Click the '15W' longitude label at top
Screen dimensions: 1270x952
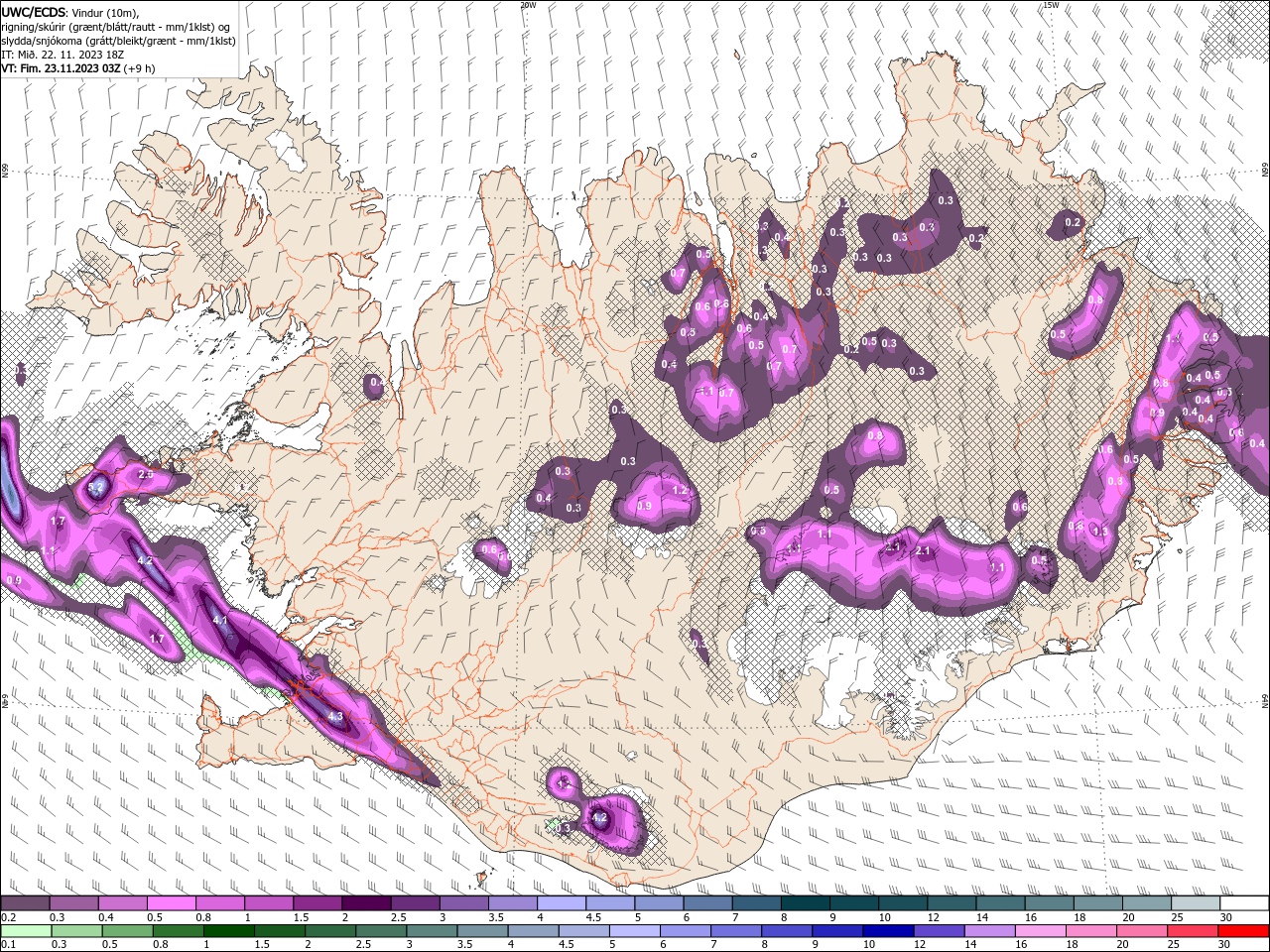tap(1051, 4)
